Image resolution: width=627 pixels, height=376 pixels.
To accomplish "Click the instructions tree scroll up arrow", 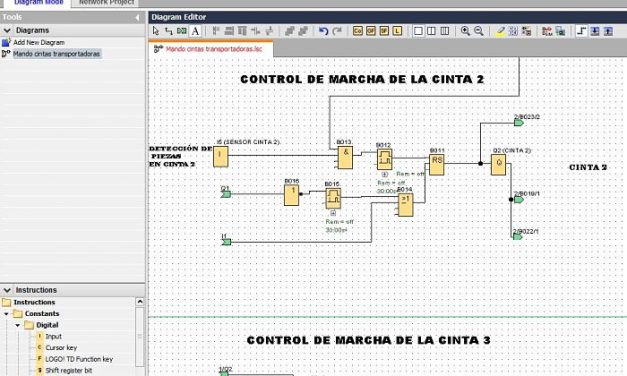I will [140, 302].
